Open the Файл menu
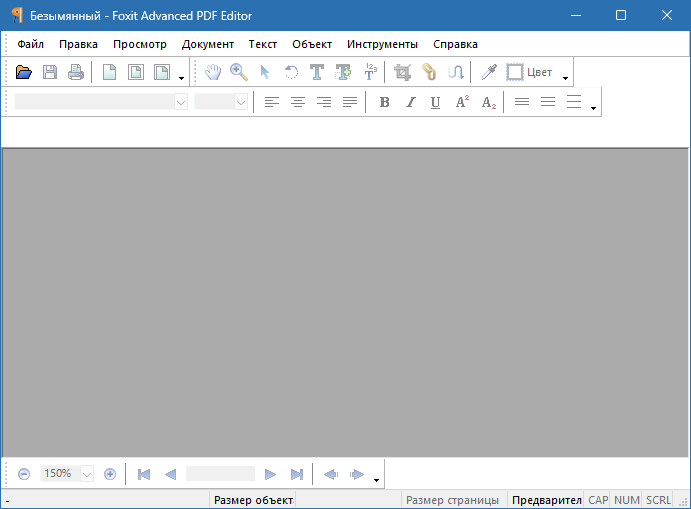Screen dimensions: 691x509 (30, 44)
